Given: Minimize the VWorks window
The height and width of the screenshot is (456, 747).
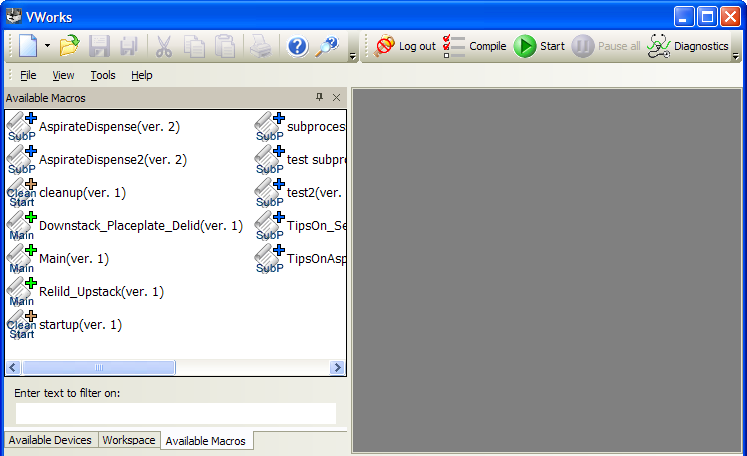Looking at the screenshot, I should [684, 17].
